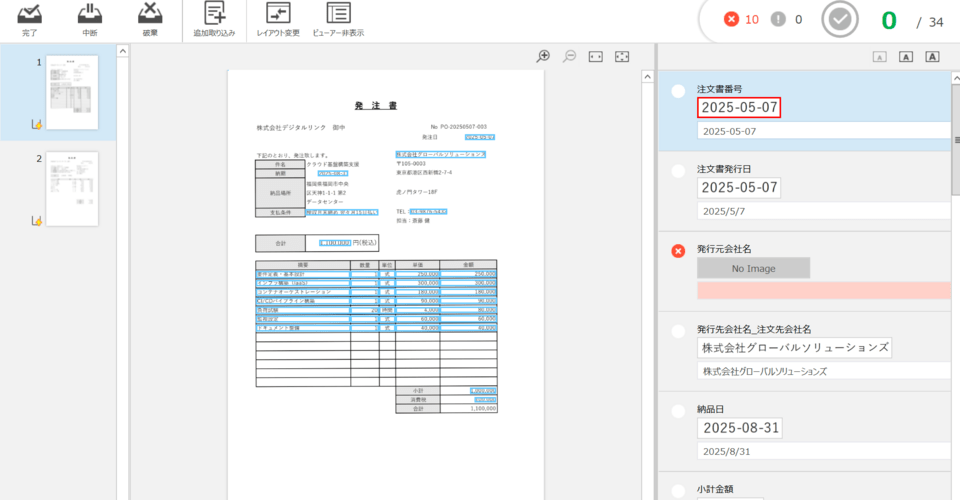Viewport: 960px width, 500px height.
Task: Click the No PO-20250507-003 text
Action: [x=459, y=127]
